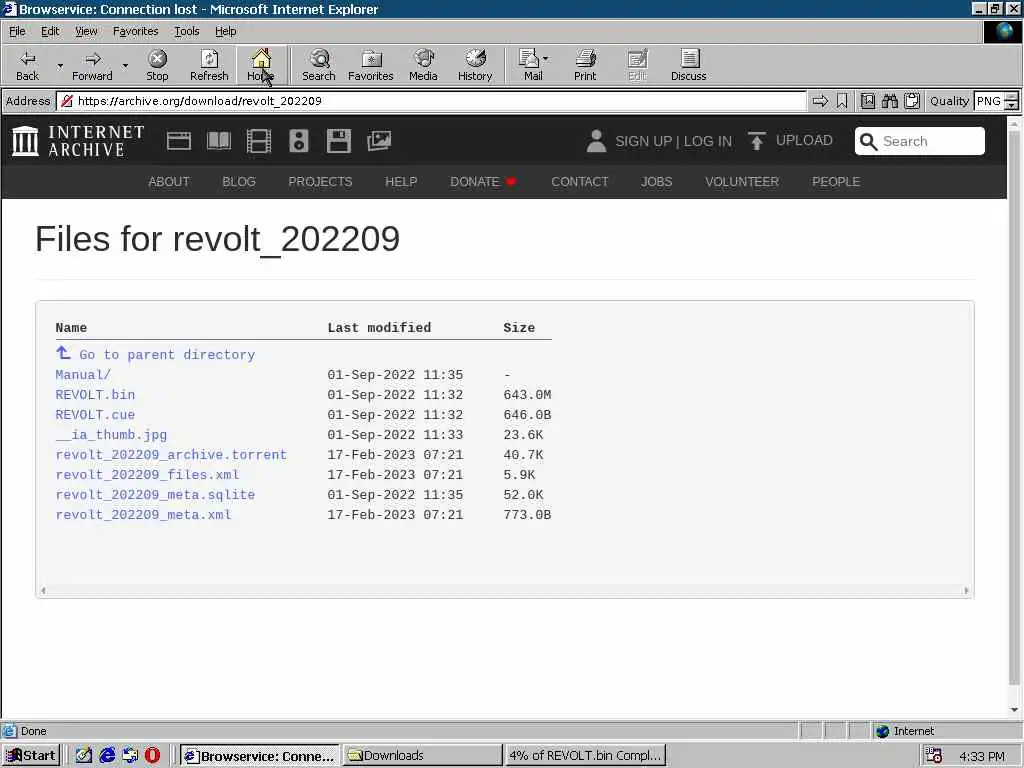Open the Web (Wayback) icon in Archive nav
The height and width of the screenshot is (768, 1024).
click(x=178, y=141)
